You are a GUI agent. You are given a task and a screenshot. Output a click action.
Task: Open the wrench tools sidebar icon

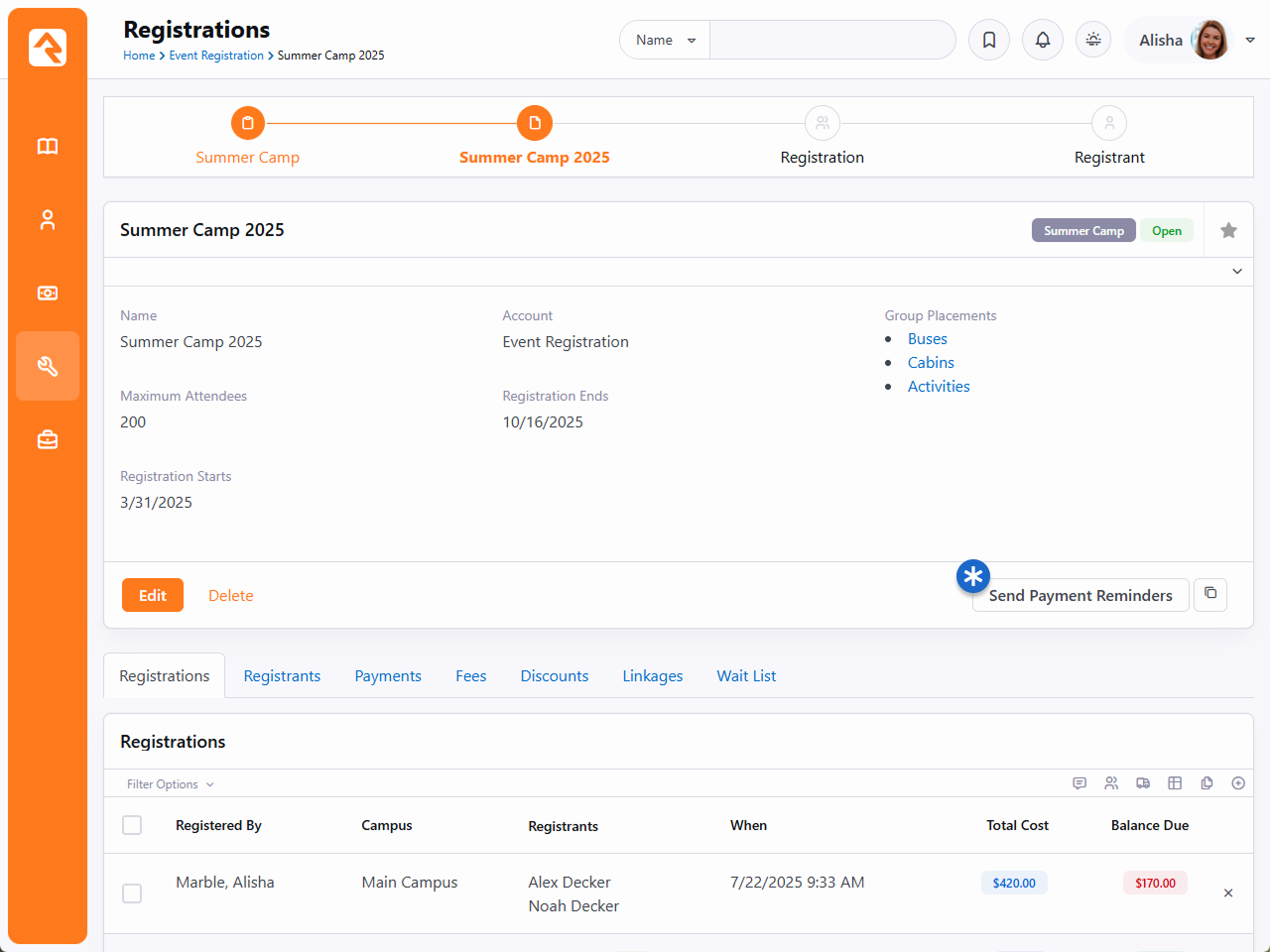[48, 366]
